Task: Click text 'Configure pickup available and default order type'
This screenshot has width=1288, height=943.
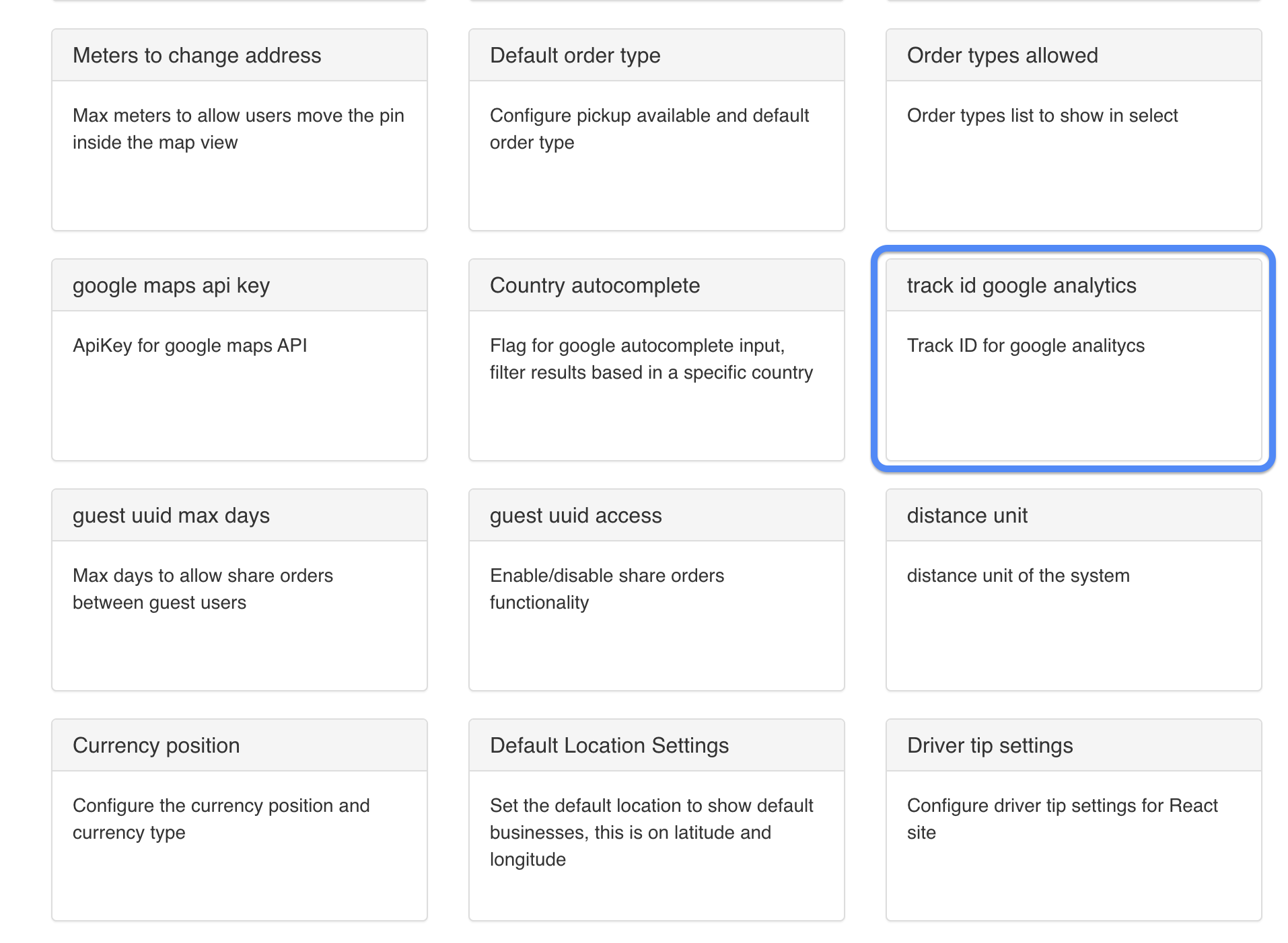Action: 649,129
